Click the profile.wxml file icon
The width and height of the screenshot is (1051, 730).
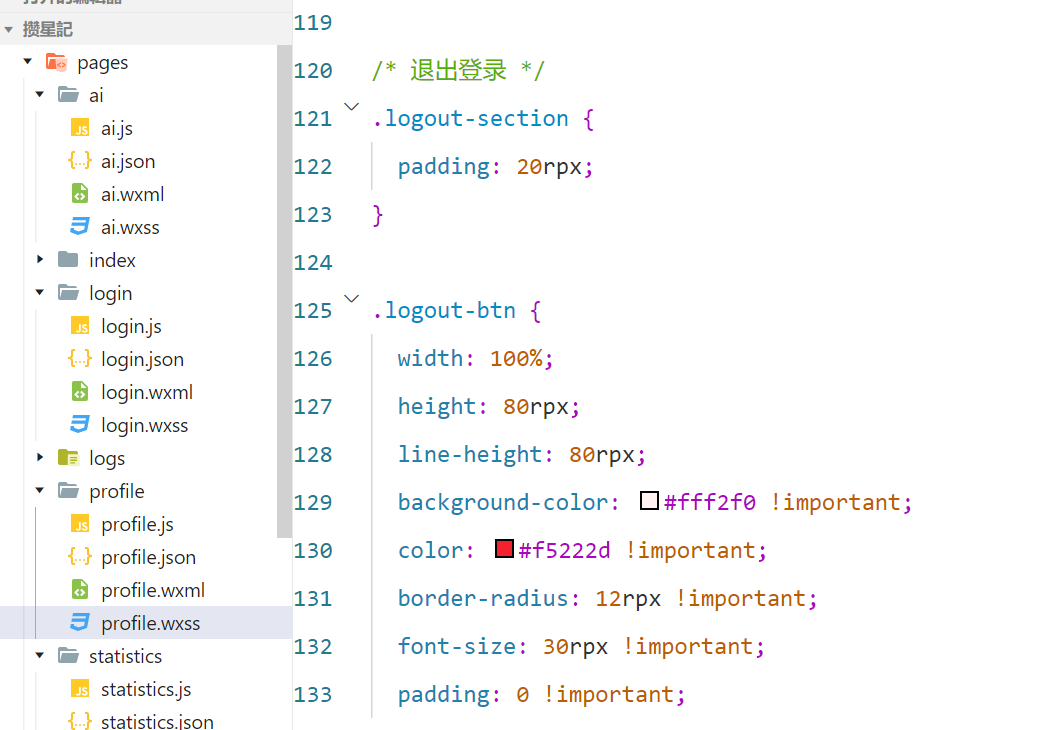80,589
